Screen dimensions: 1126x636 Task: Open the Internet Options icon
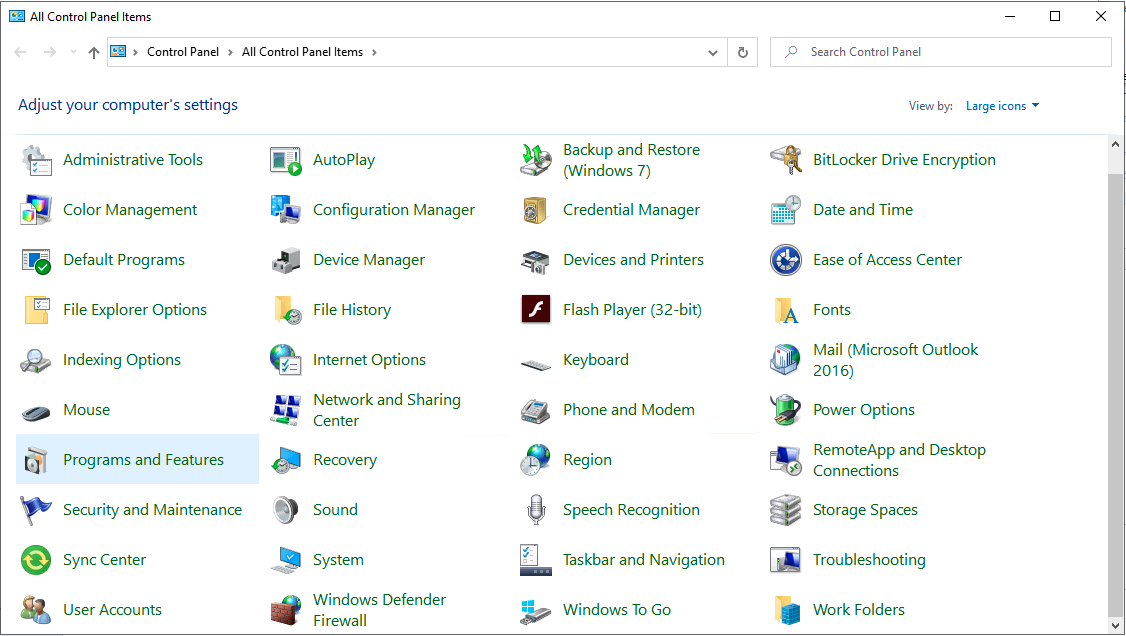click(x=286, y=360)
